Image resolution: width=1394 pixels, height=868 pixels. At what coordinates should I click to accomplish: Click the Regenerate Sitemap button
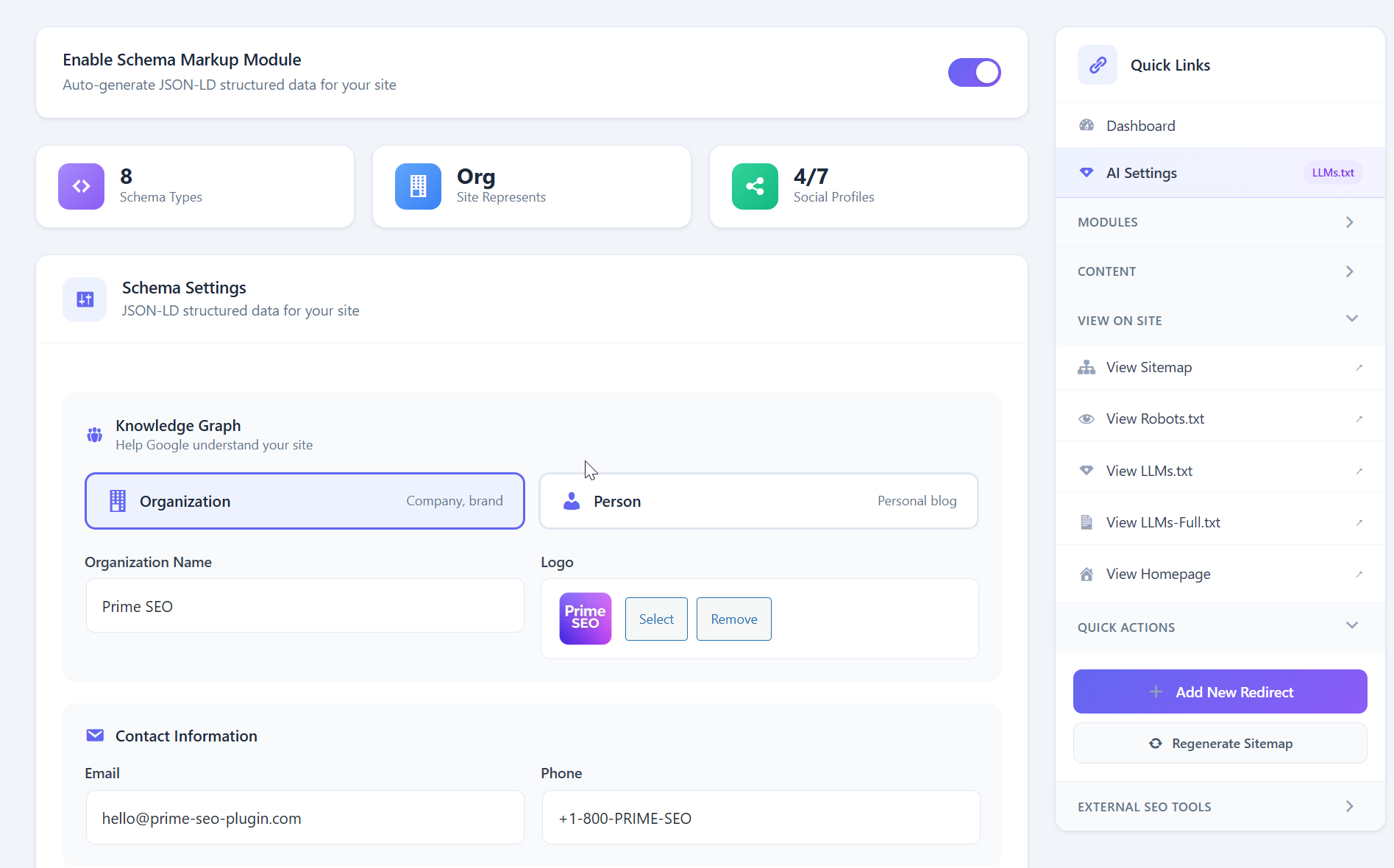pos(1219,743)
